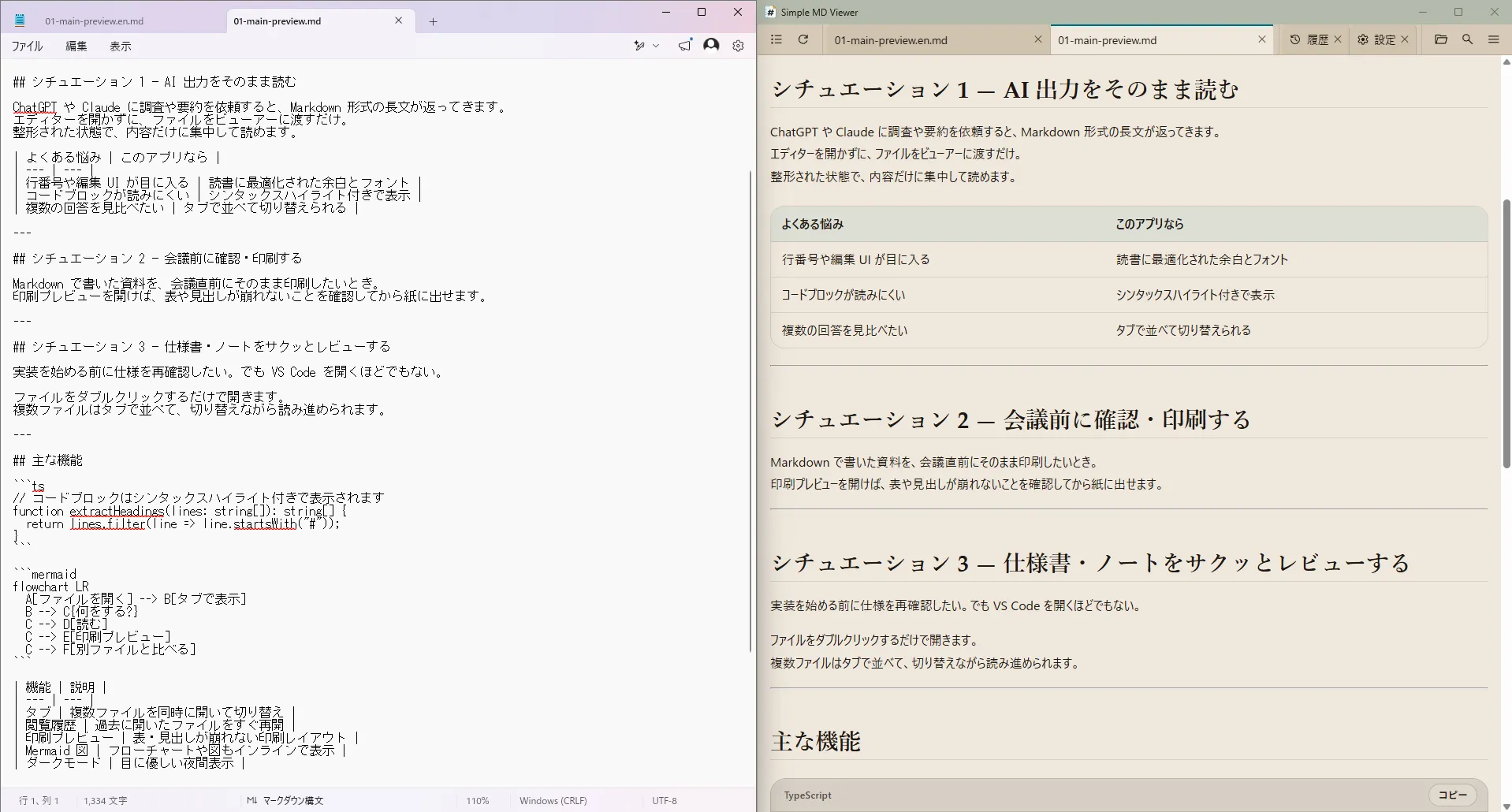Open folder icon in Simple MD Viewer
Screen dimensions: 1512x812
coord(1441,39)
